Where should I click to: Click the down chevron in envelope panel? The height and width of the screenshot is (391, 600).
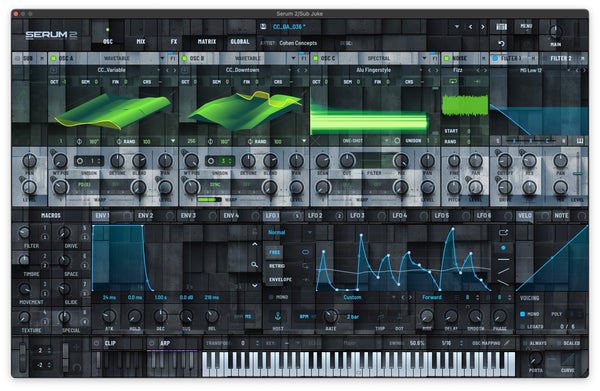coord(254,285)
